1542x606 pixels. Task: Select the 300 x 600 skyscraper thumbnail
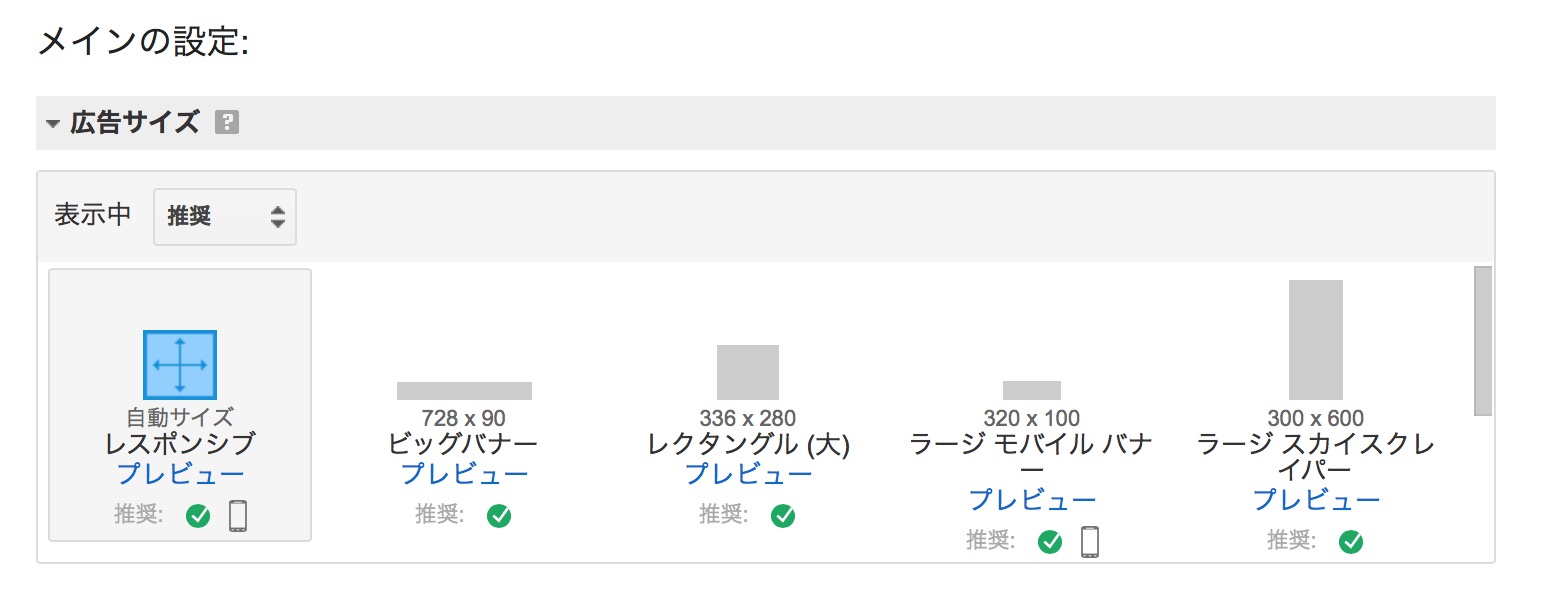tap(1316, 340)
